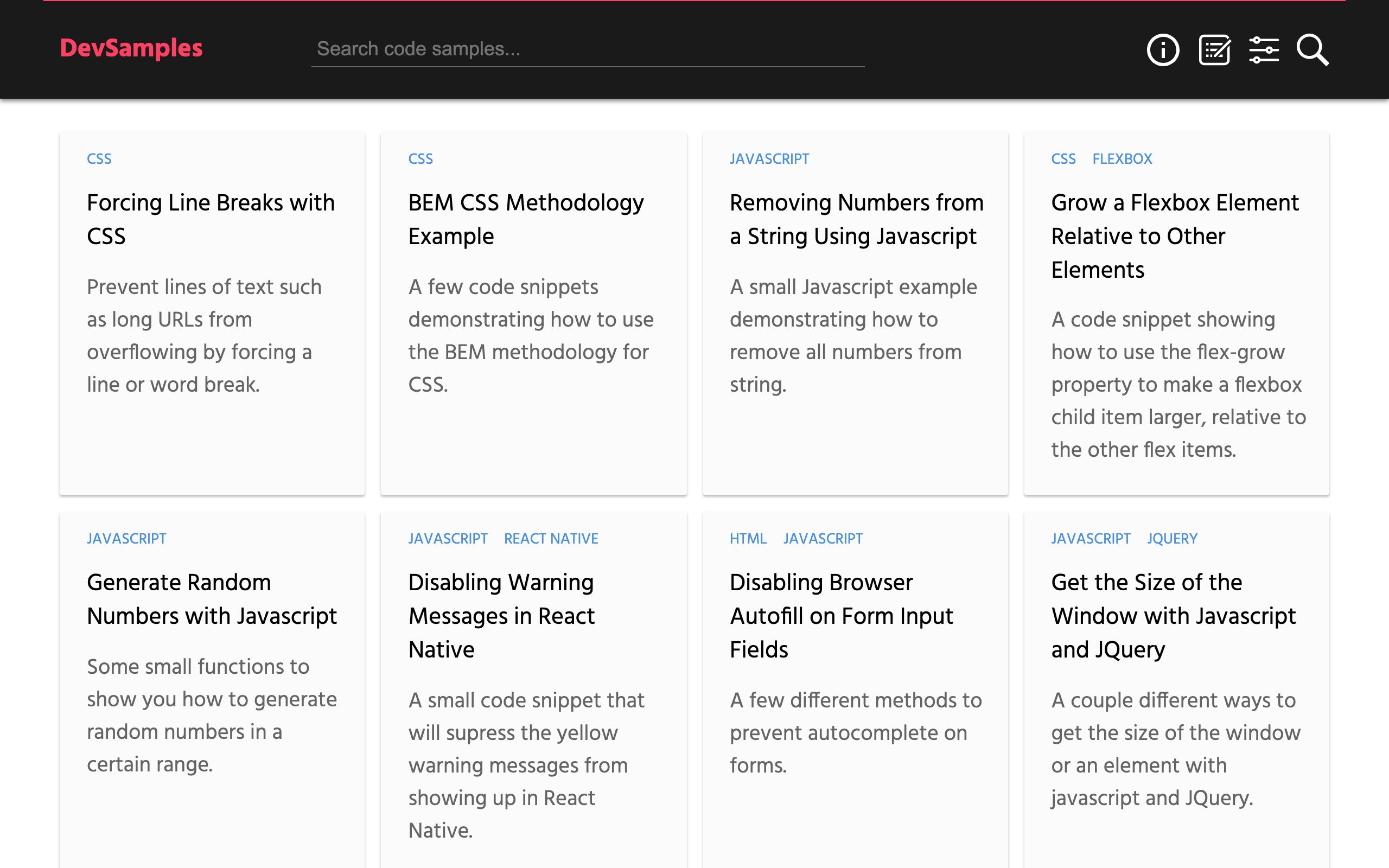This screenshot has width=1389, height=868.
Task: Click description 'Some small functions to show you'
Action: 212,716
